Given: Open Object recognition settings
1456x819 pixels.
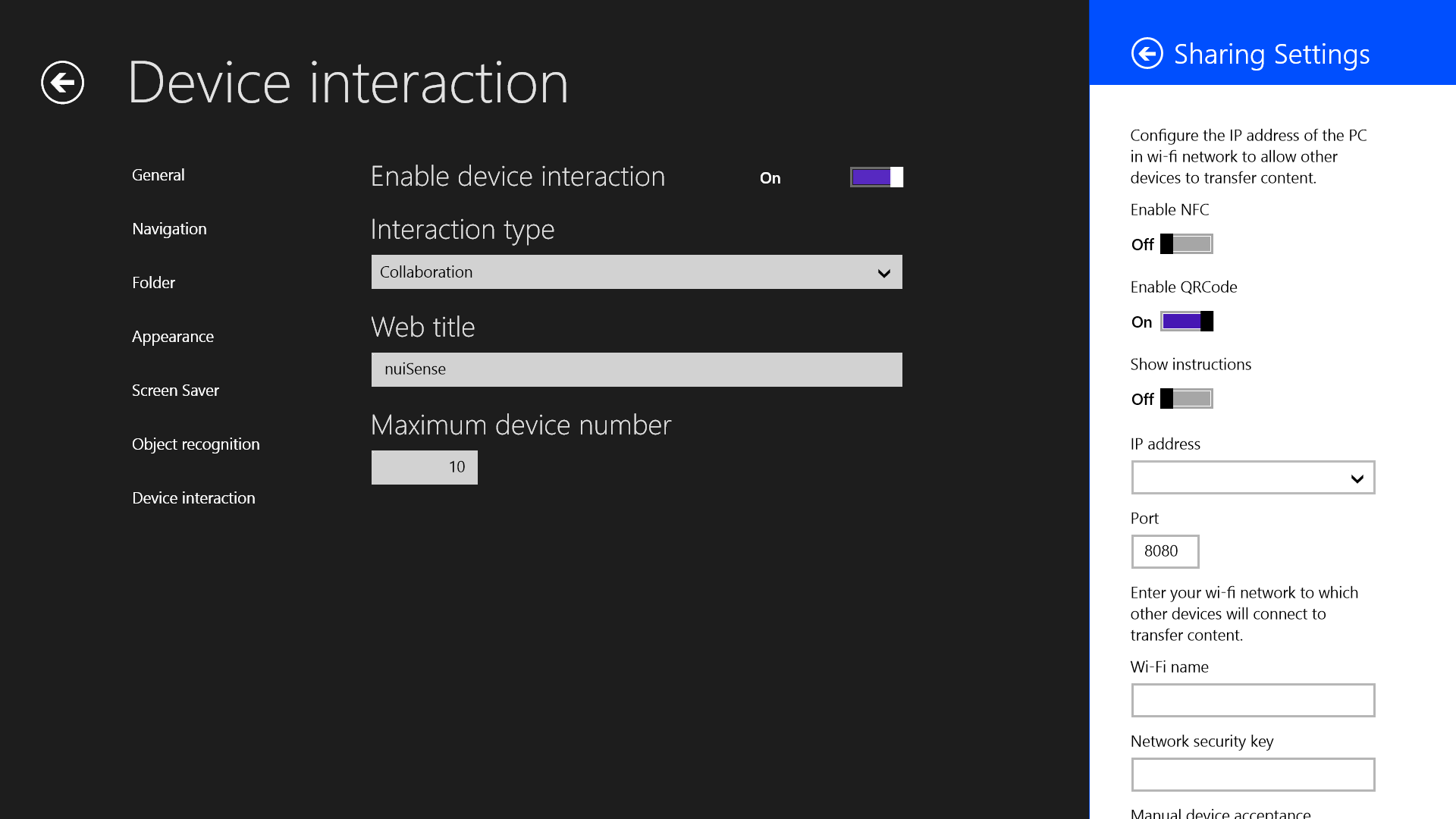Looking at the screenshot, I should 196,444.
